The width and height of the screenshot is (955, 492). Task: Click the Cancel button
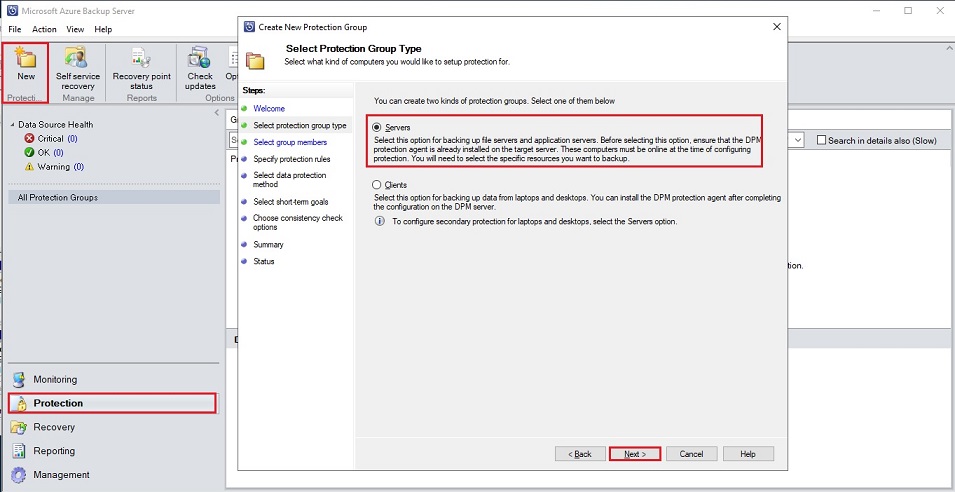(691, 454)
